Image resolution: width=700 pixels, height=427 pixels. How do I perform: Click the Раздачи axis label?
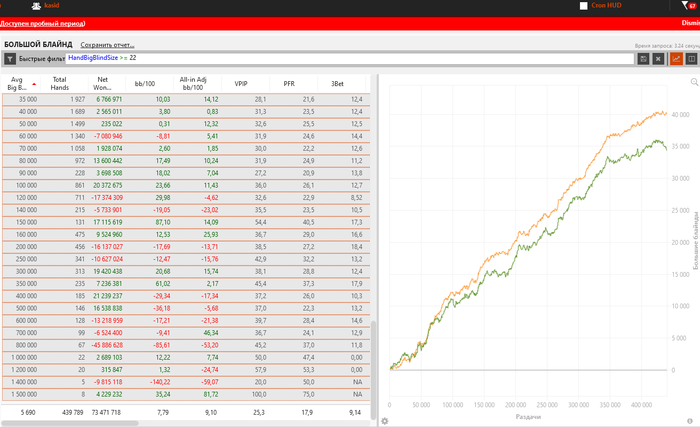[x=528, y=417]
